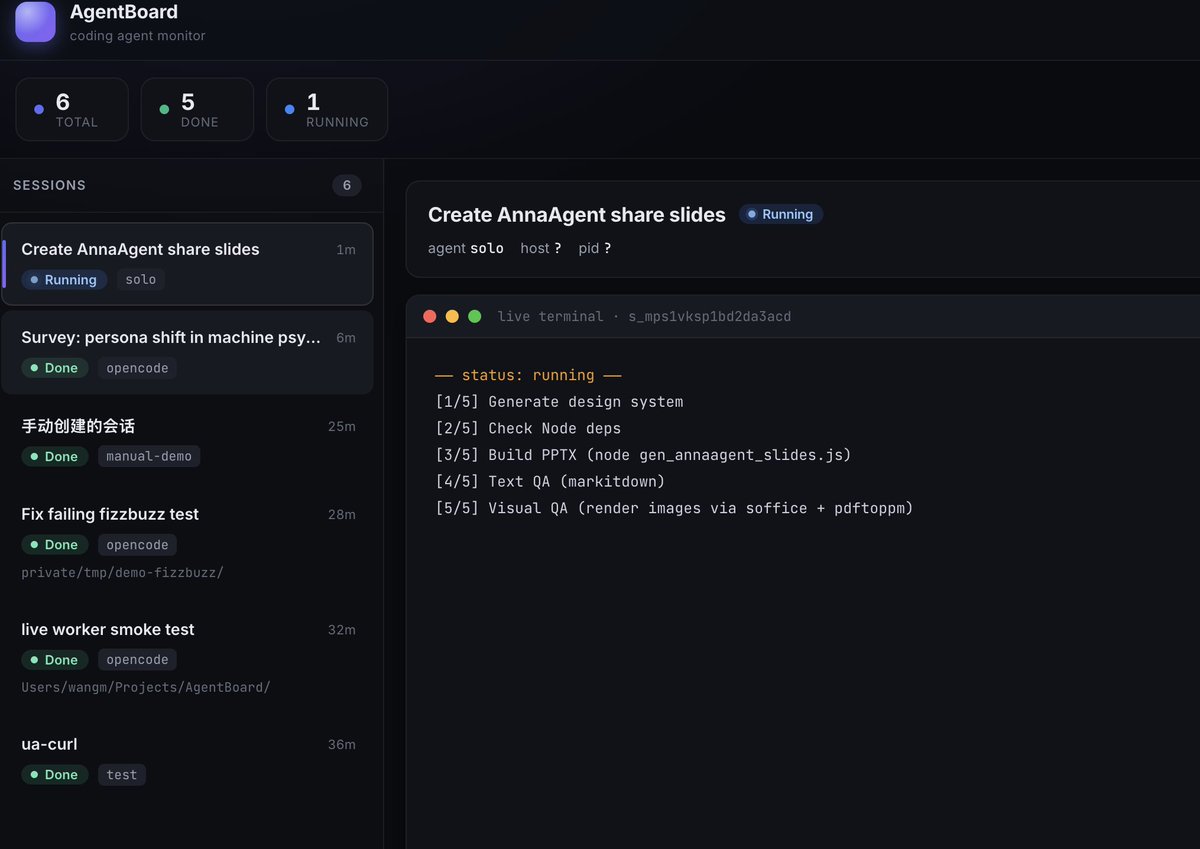Click the private/tmp/demo-fizzbuzz/ path
This screenshot has height=849, width=1200.
(x=122, y=573)
